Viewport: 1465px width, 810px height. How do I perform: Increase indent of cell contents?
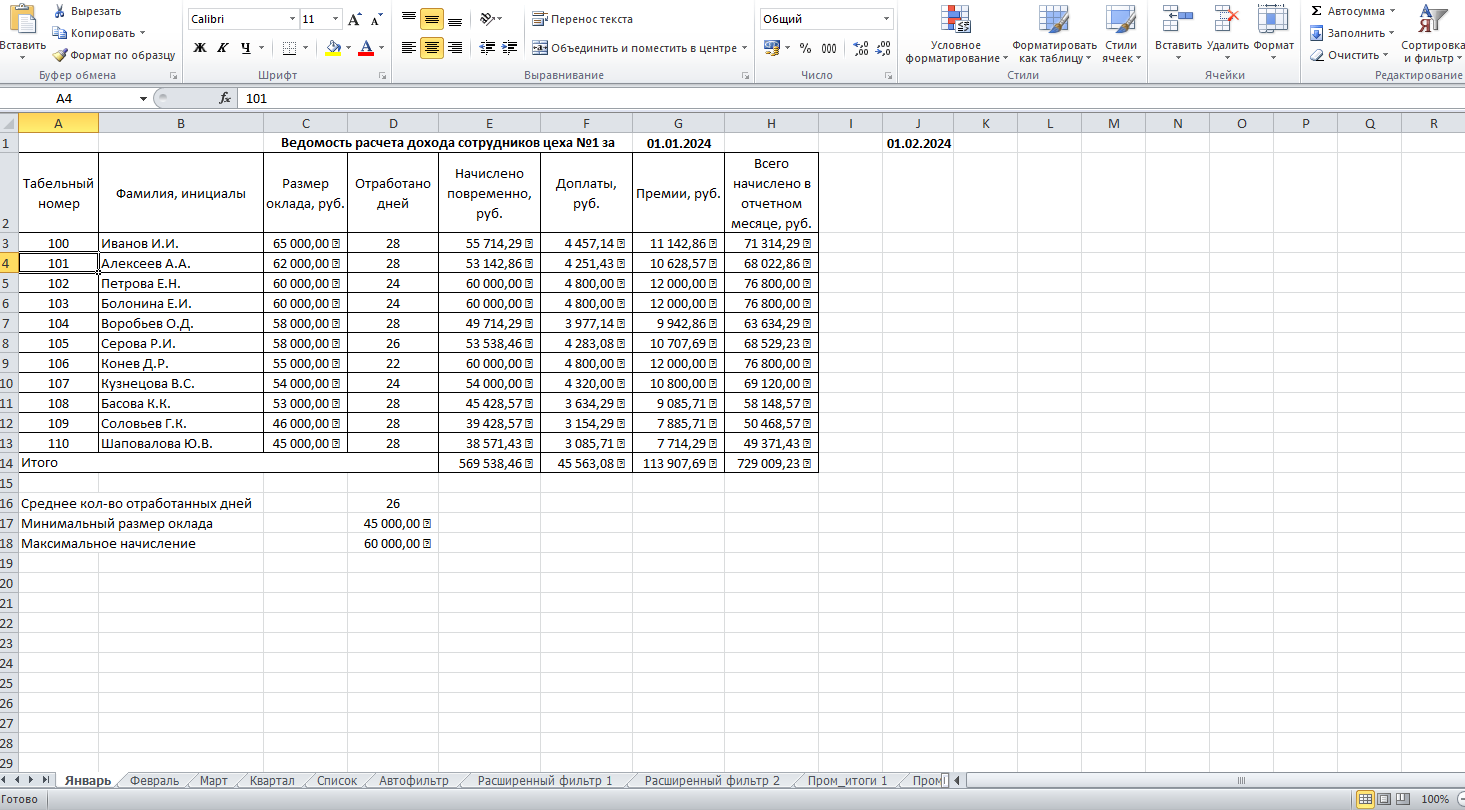pos(510,47)
